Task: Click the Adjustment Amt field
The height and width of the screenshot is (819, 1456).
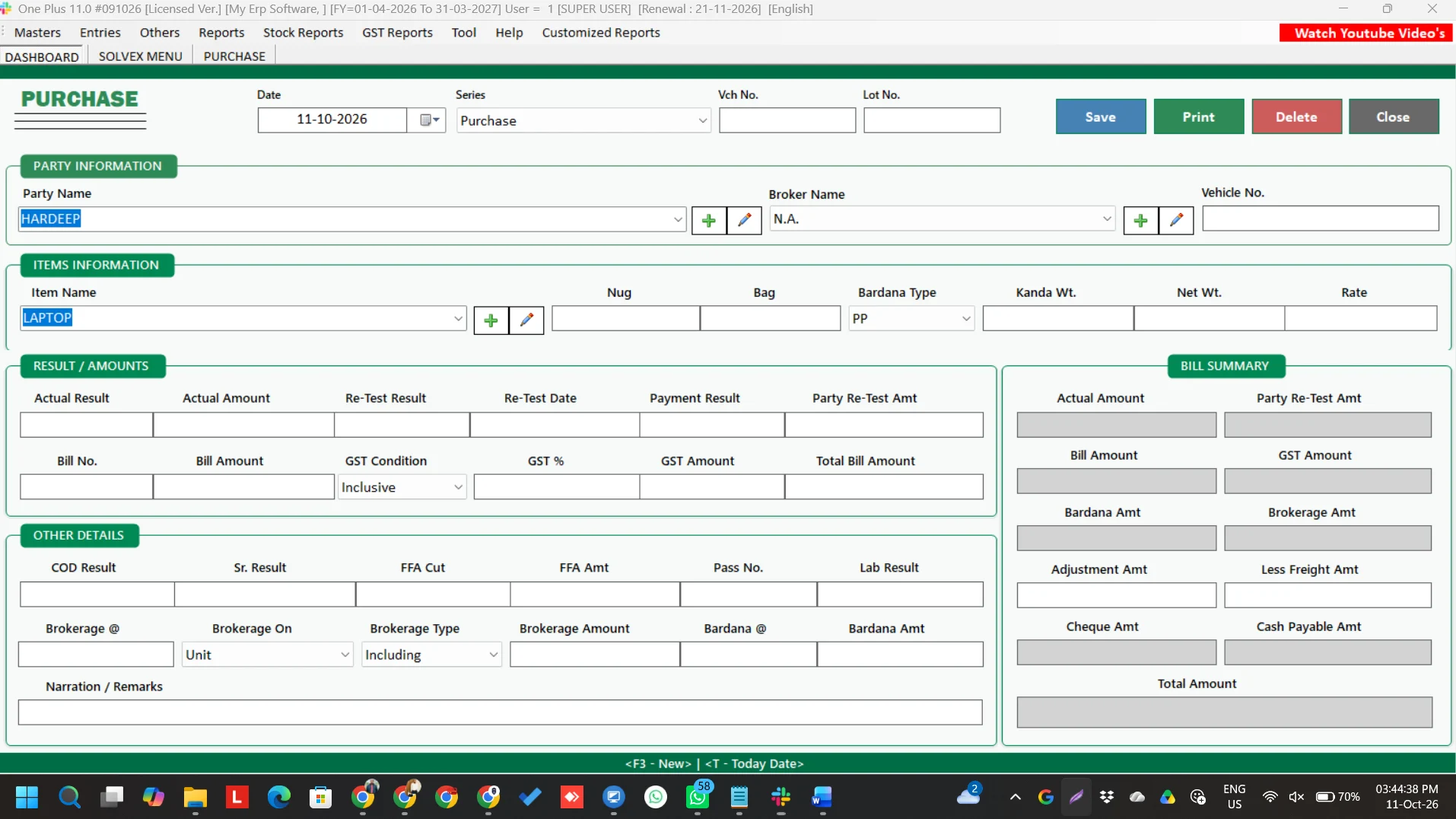Action: (1116, 595)
